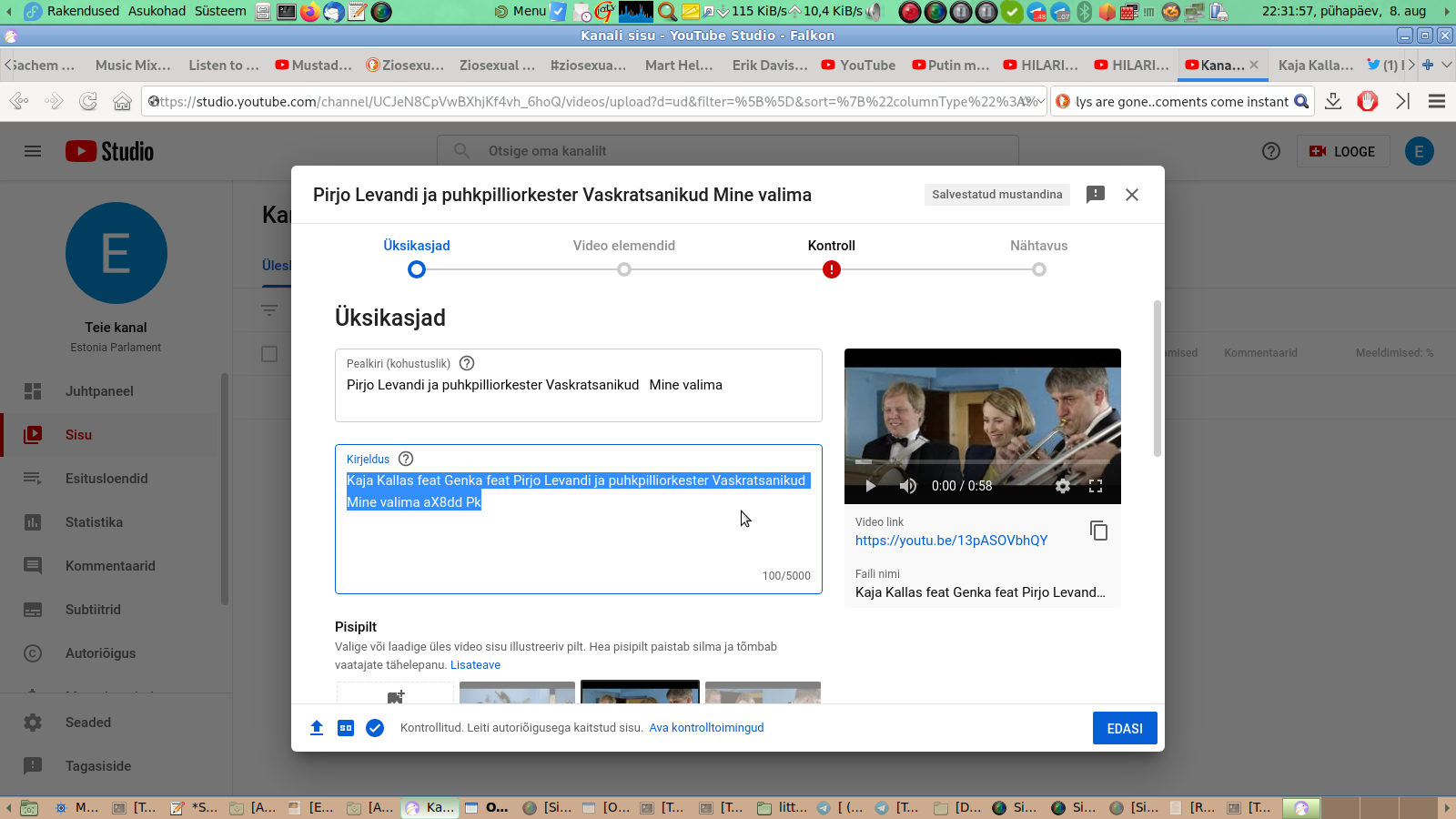Open the AdBlock stop-hand icon

click(1368, 101)
